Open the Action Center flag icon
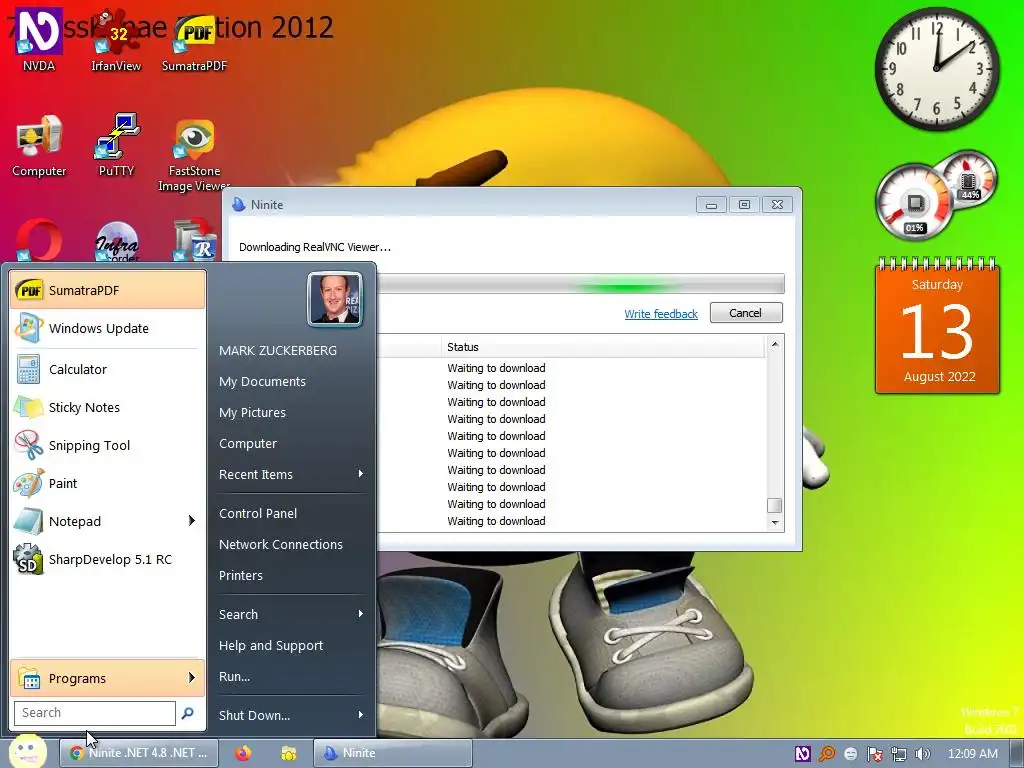 click(x=874, y=754)
